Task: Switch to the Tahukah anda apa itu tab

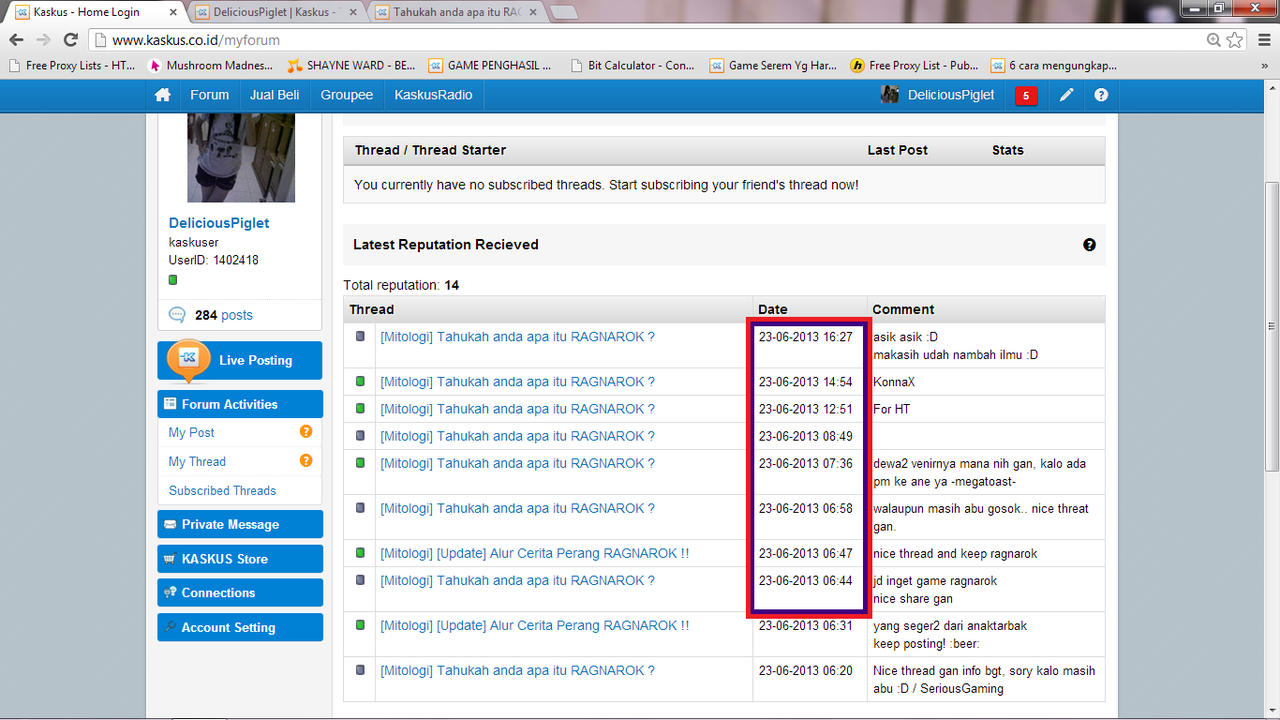Action: (x=457, y=13)
